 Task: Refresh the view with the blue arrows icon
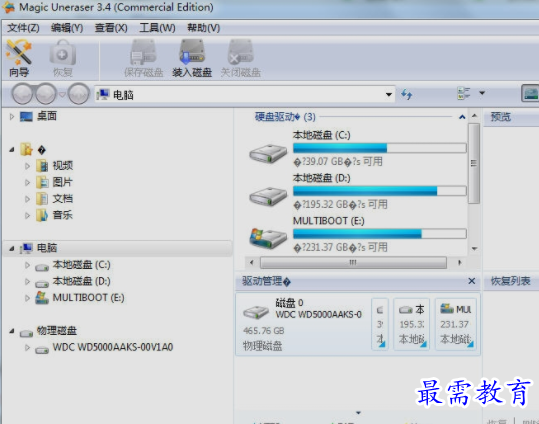tap(407, 94)
